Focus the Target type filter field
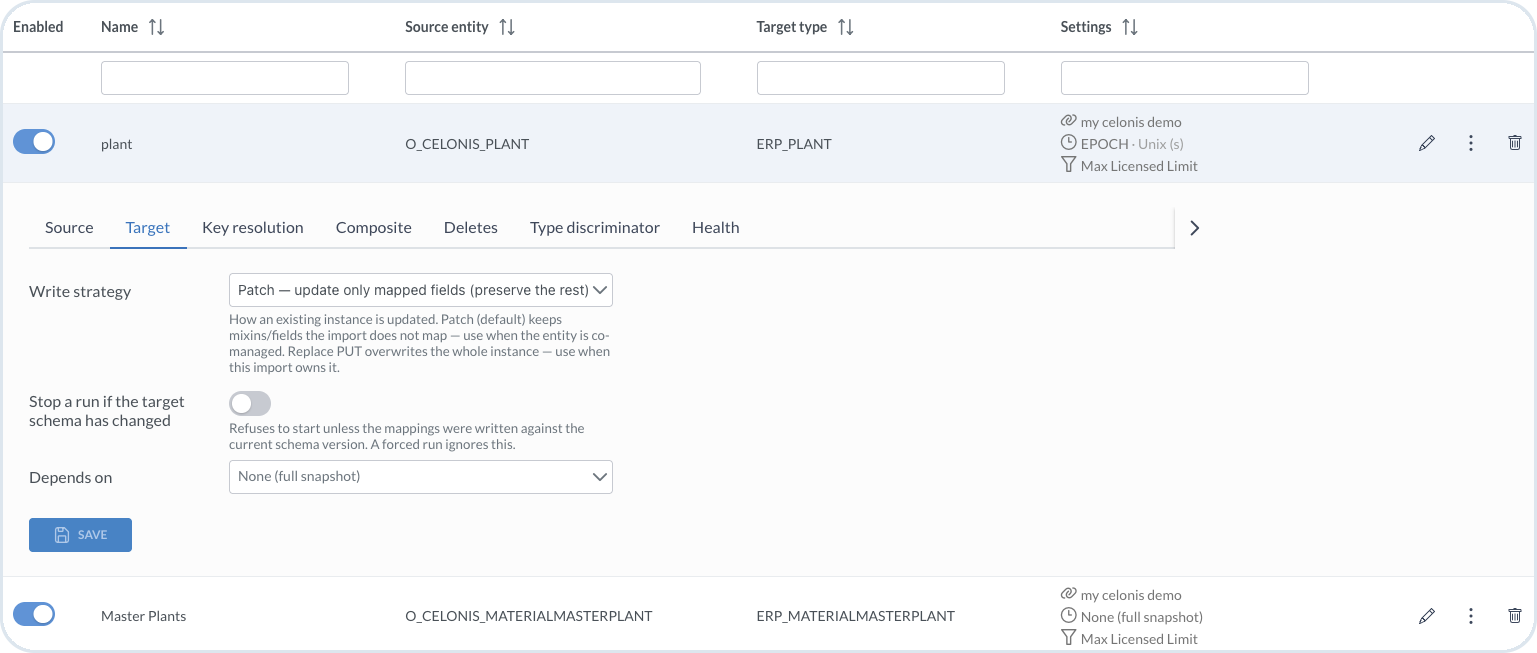1537x653 pixels. pyautogui.click(x=881, y=78)
